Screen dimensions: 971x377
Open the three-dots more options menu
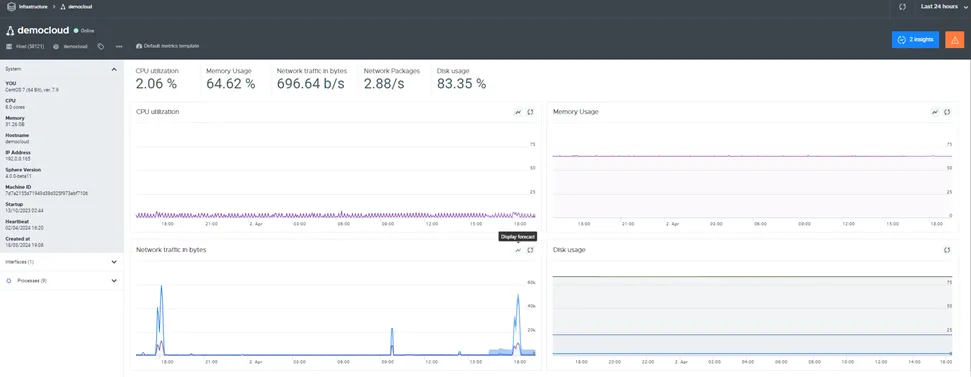pos(119,46)
